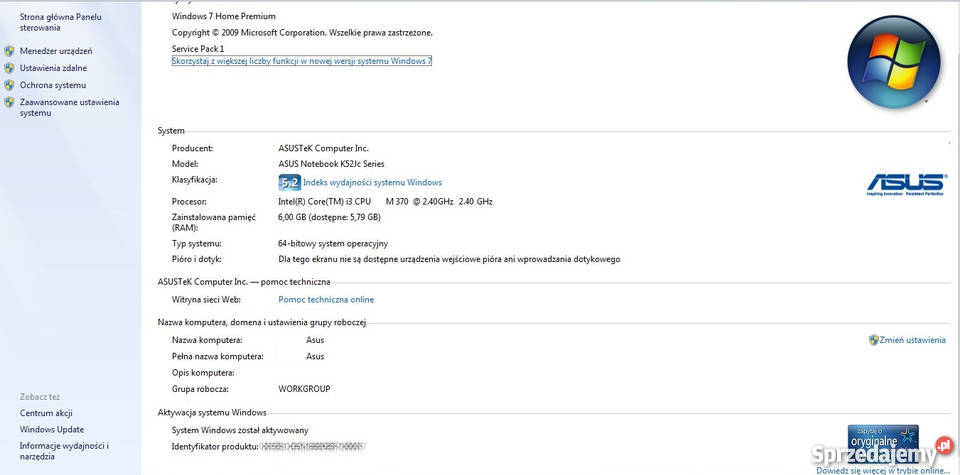Viewport: 960px width, 475px height.
Task: Select the Zmień ustawienia text link
Action: pyautogui.click(x=912, y=340)
